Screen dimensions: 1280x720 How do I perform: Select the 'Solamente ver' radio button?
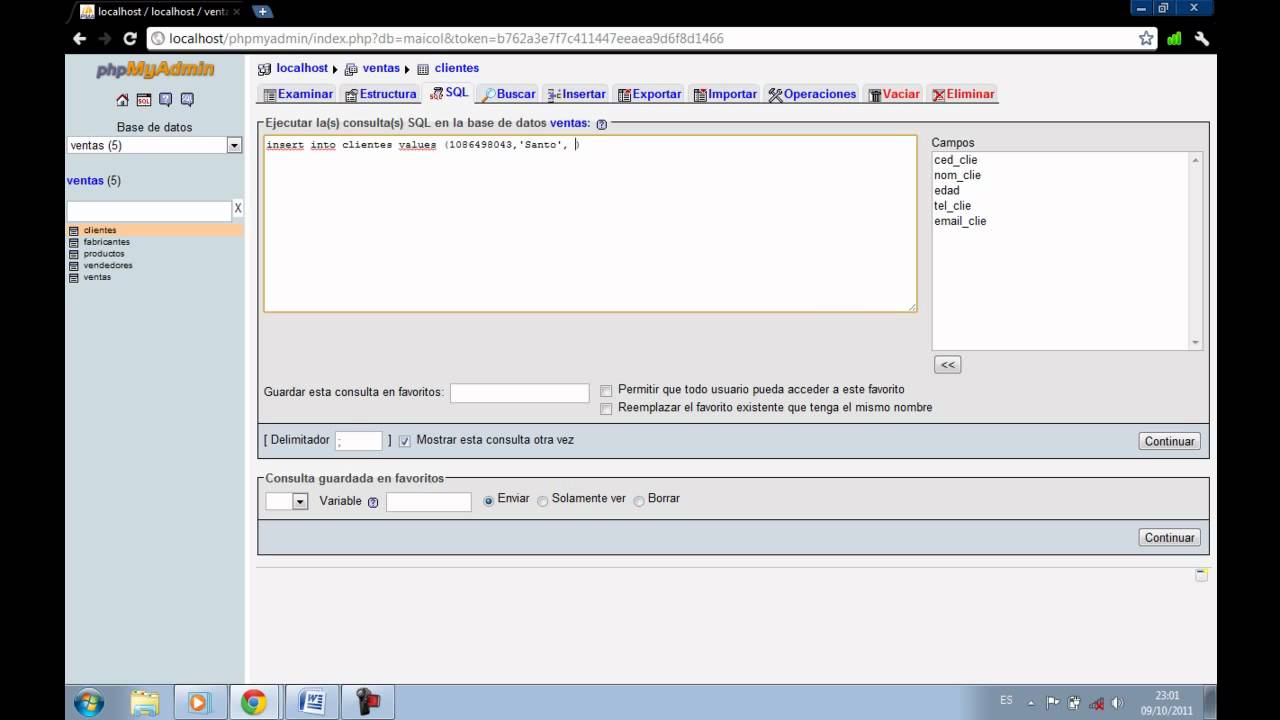(x=543, y=500)
